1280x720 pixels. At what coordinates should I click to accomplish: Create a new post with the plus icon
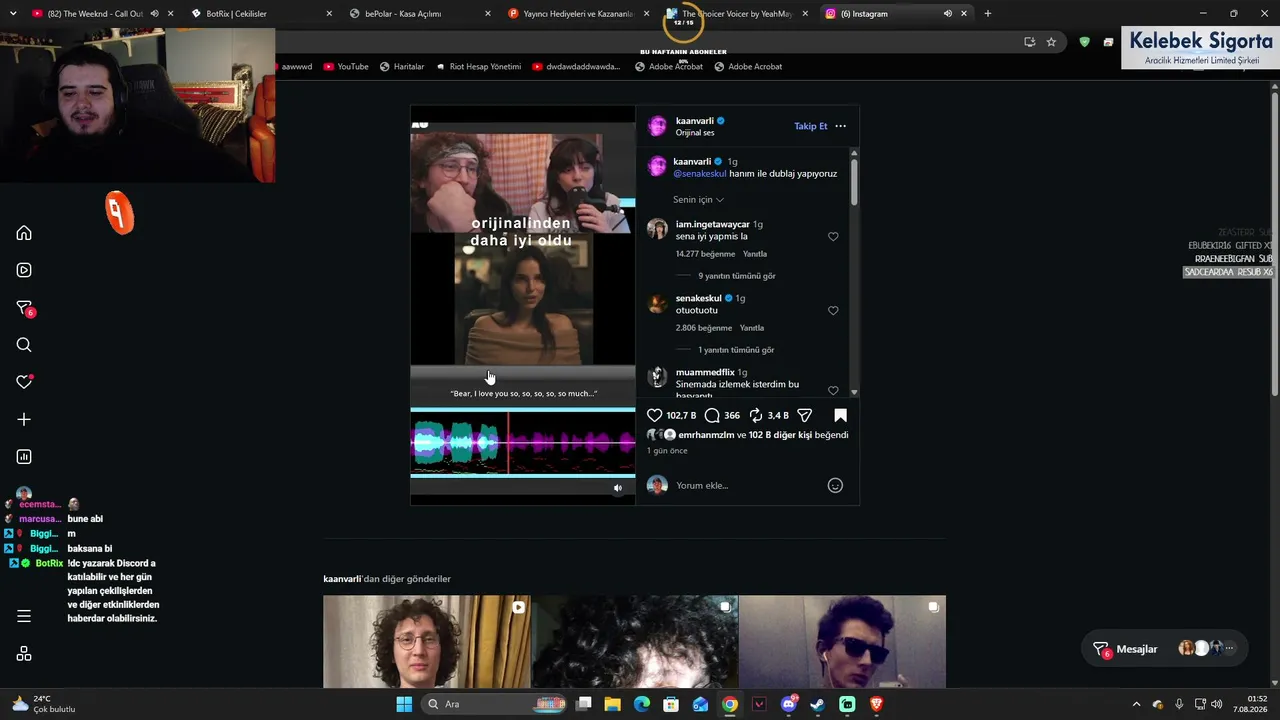pyautogui.click(x=24, y=419)
